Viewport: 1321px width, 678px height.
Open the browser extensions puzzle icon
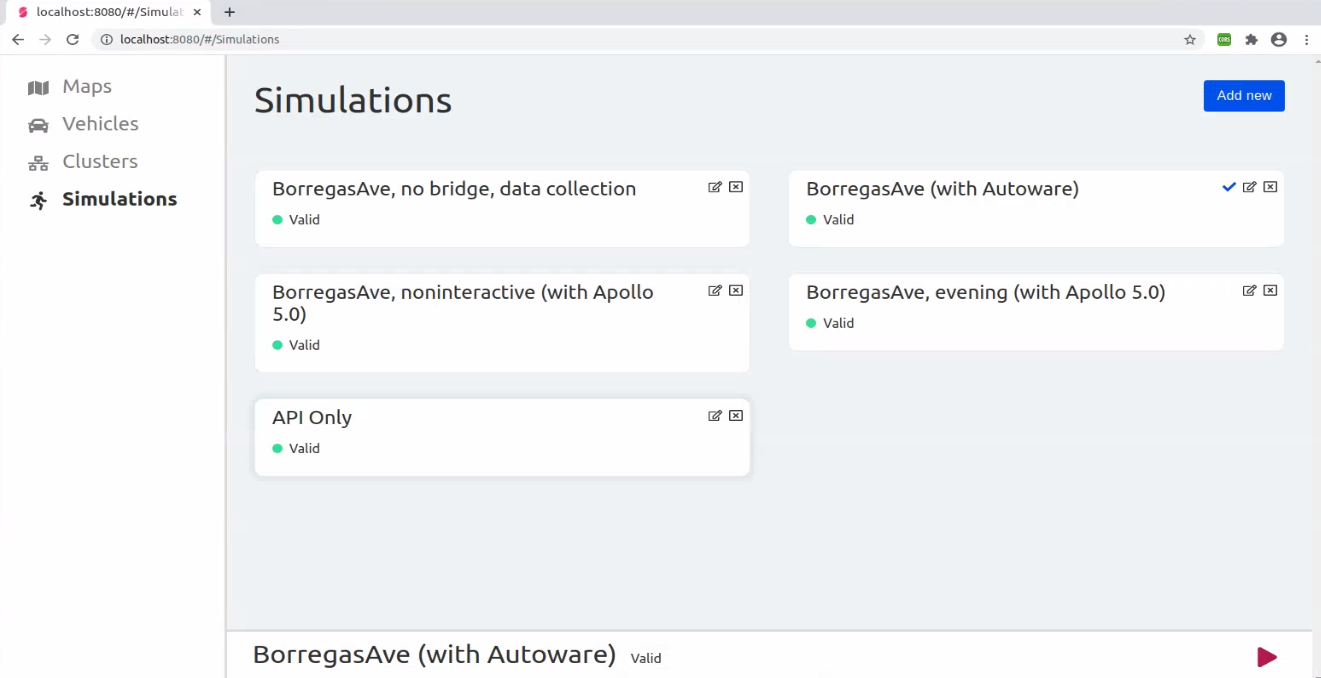pyautogui.click(x=1251, y=40)
